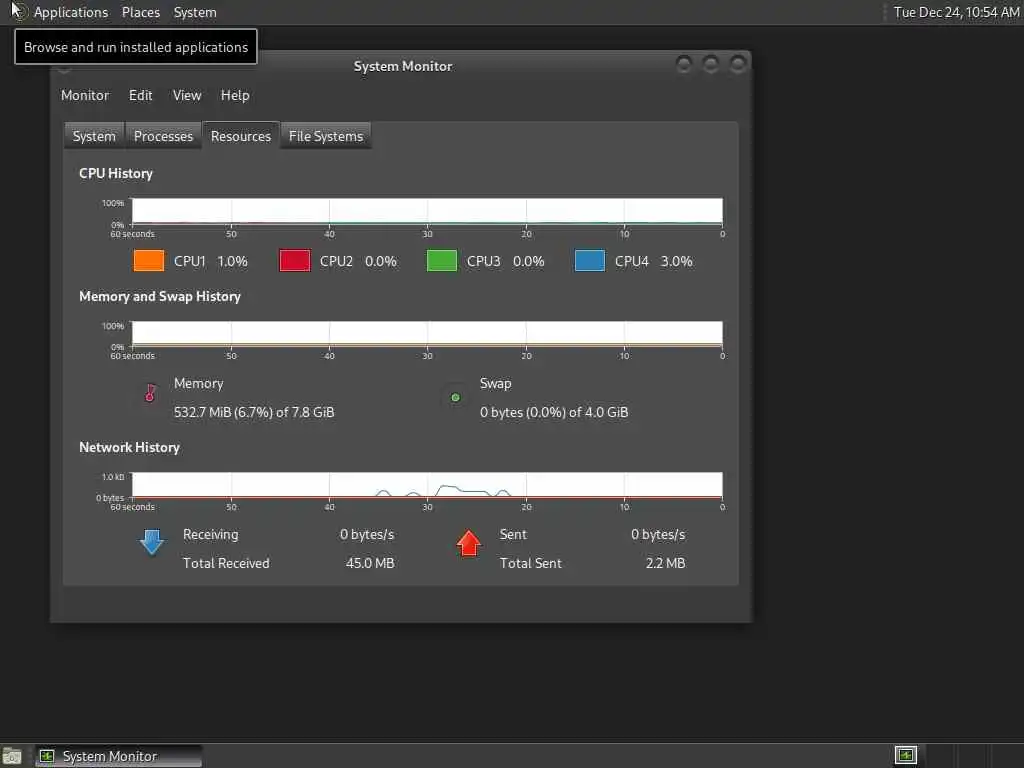Click the Total Sent label
1024x768 pixels.
point(530,563)
